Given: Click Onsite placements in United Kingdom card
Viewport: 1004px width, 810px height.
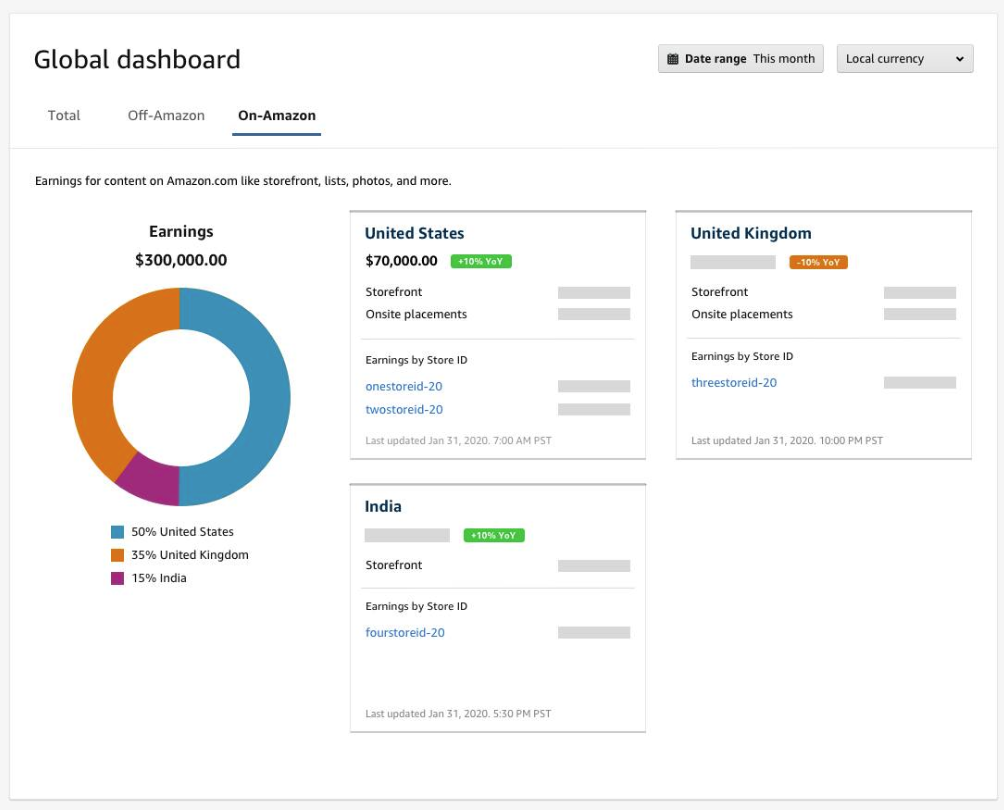Looking at the screenshot, I should tap(823, 314).
